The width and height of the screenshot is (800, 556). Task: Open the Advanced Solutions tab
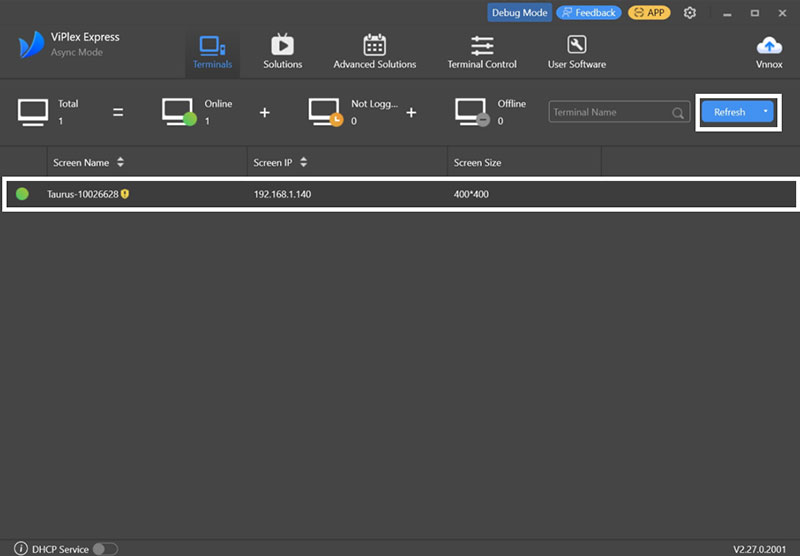click(374, 53)
